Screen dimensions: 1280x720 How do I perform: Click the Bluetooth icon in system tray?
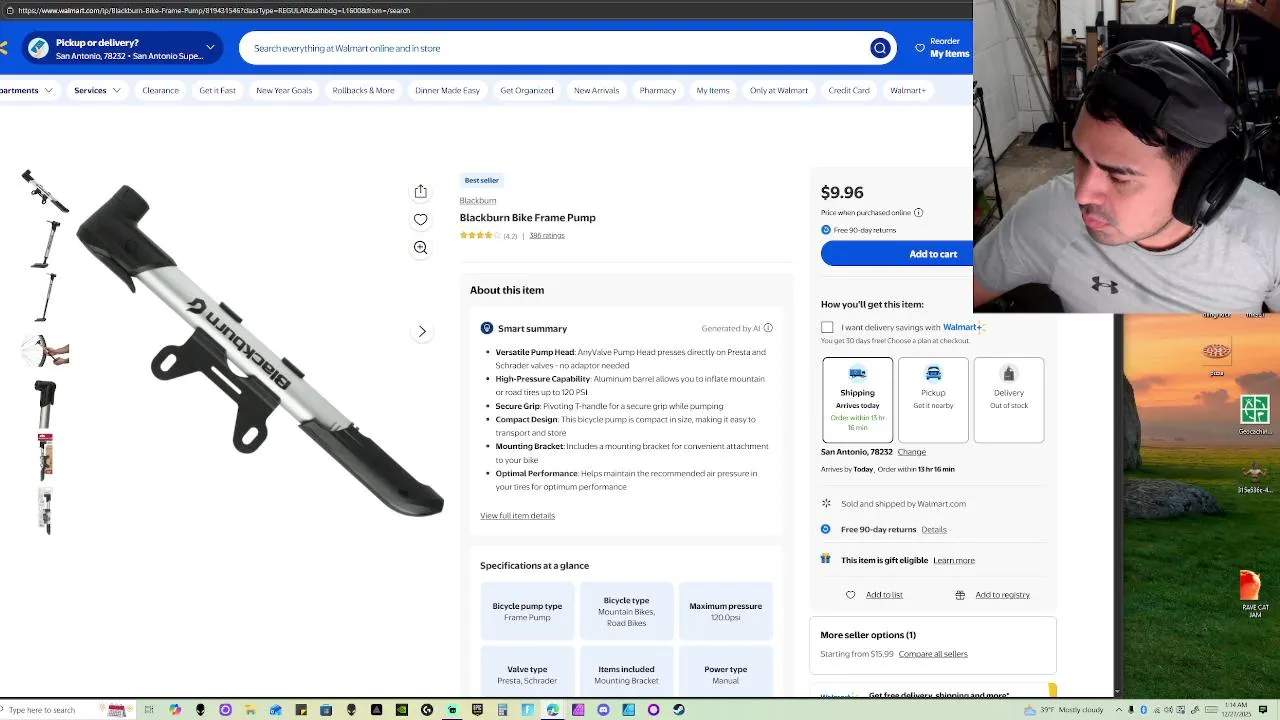point(1144,710)
